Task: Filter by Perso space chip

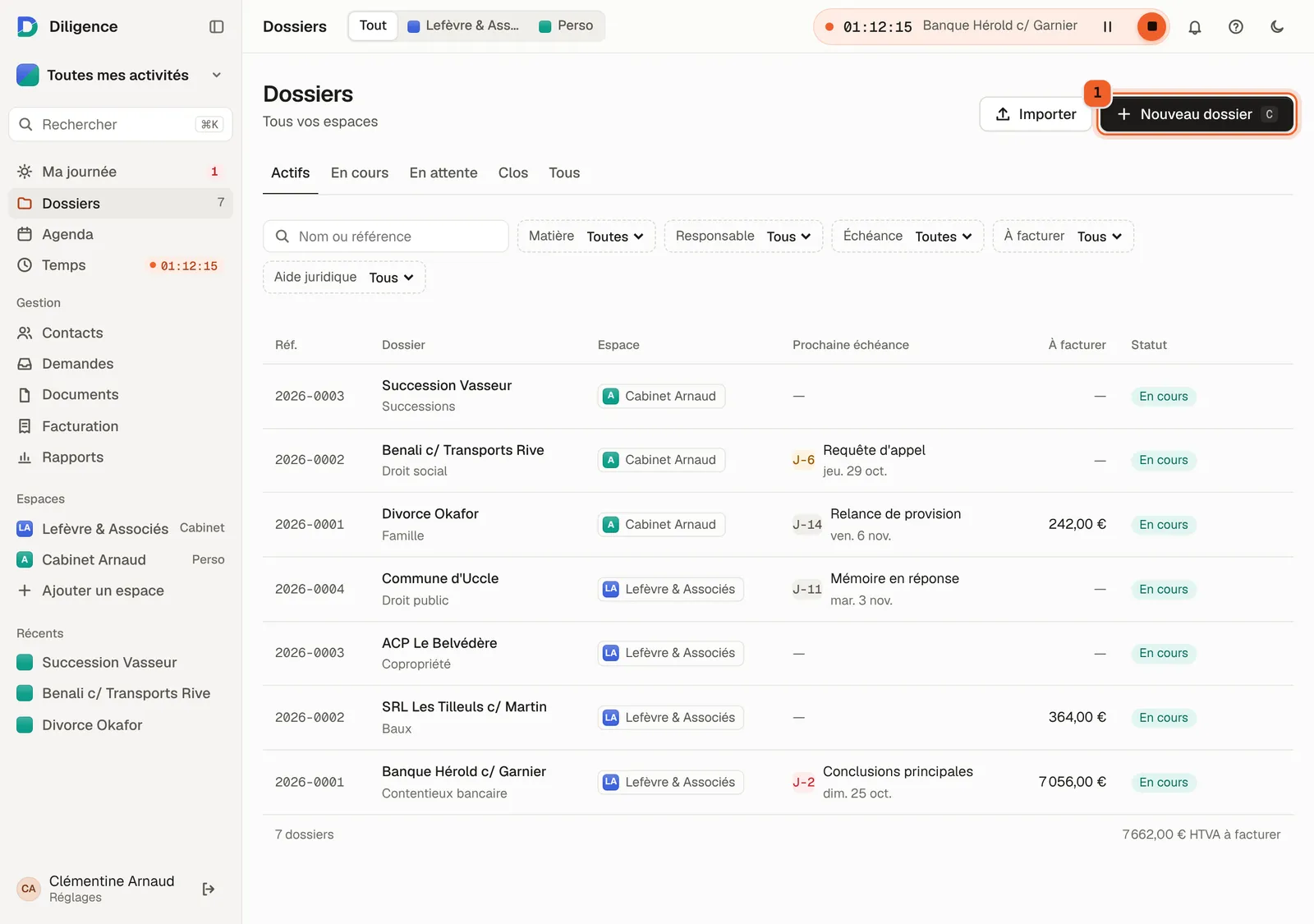Action: pos(566,25)
